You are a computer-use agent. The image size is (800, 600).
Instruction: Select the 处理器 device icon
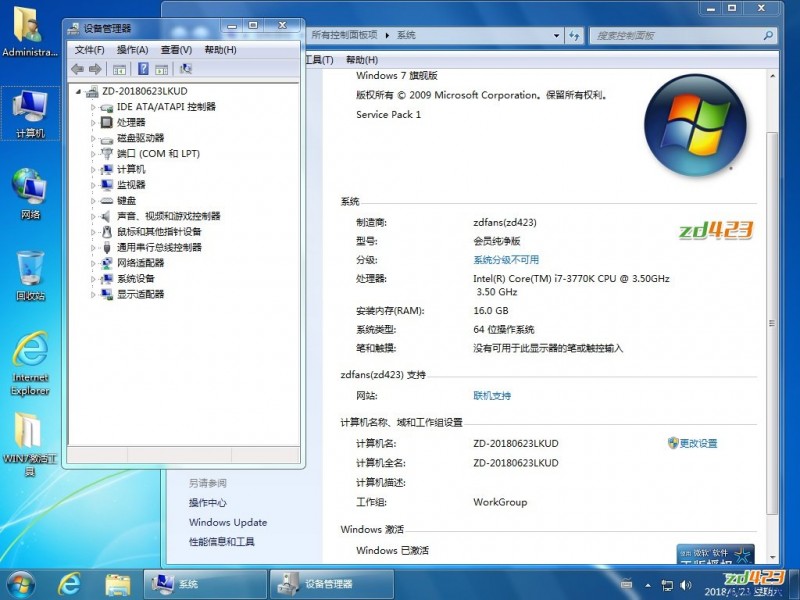(107, 122)
